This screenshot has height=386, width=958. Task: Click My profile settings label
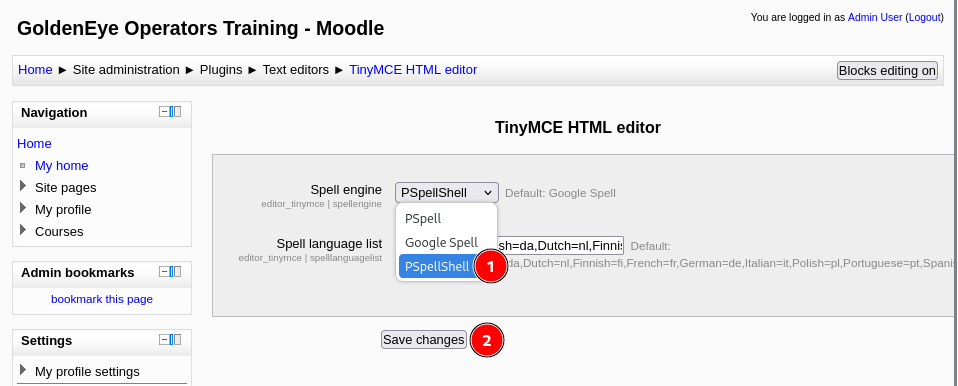pyautogui.click(x=87, y=371)
